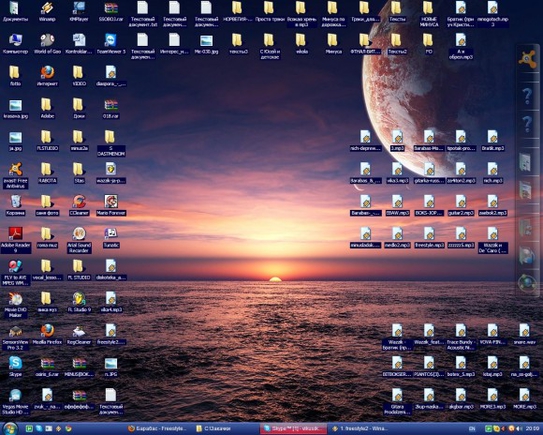This screenshot has height=435, width=543.
Task: Select the Adobe folder
Action: pyautogui.click(x=47, y=108)
